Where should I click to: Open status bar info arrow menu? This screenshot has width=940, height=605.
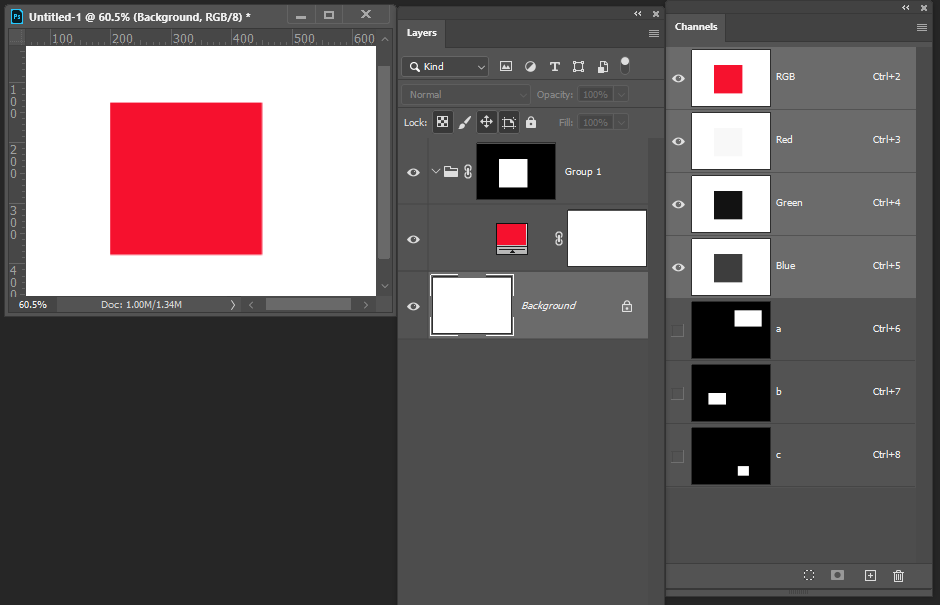(233, 305)
